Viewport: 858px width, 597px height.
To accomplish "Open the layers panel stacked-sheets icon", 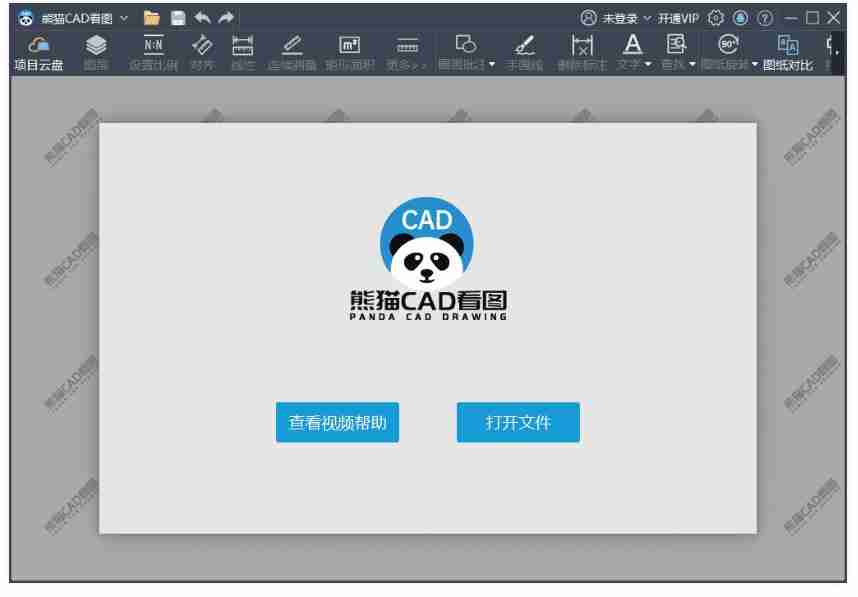I will tap(96, 45).
